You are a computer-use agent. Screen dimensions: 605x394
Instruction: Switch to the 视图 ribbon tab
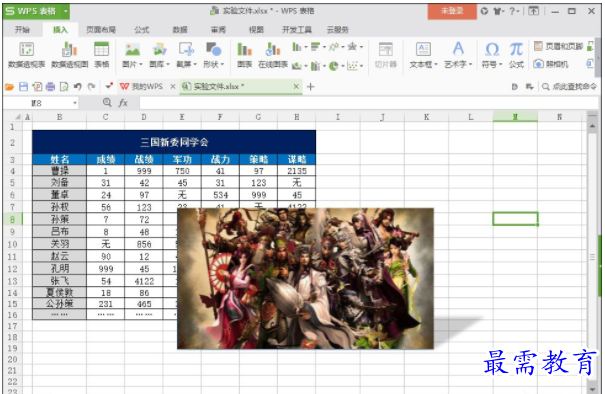click(256, 30)
